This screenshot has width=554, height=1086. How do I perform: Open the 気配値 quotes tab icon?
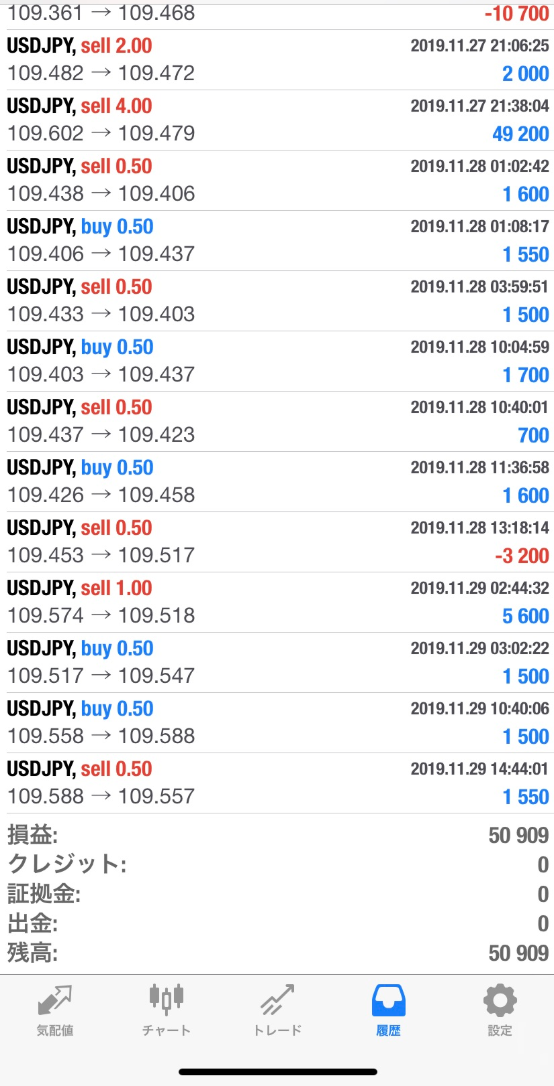click(x=55, y=999)
